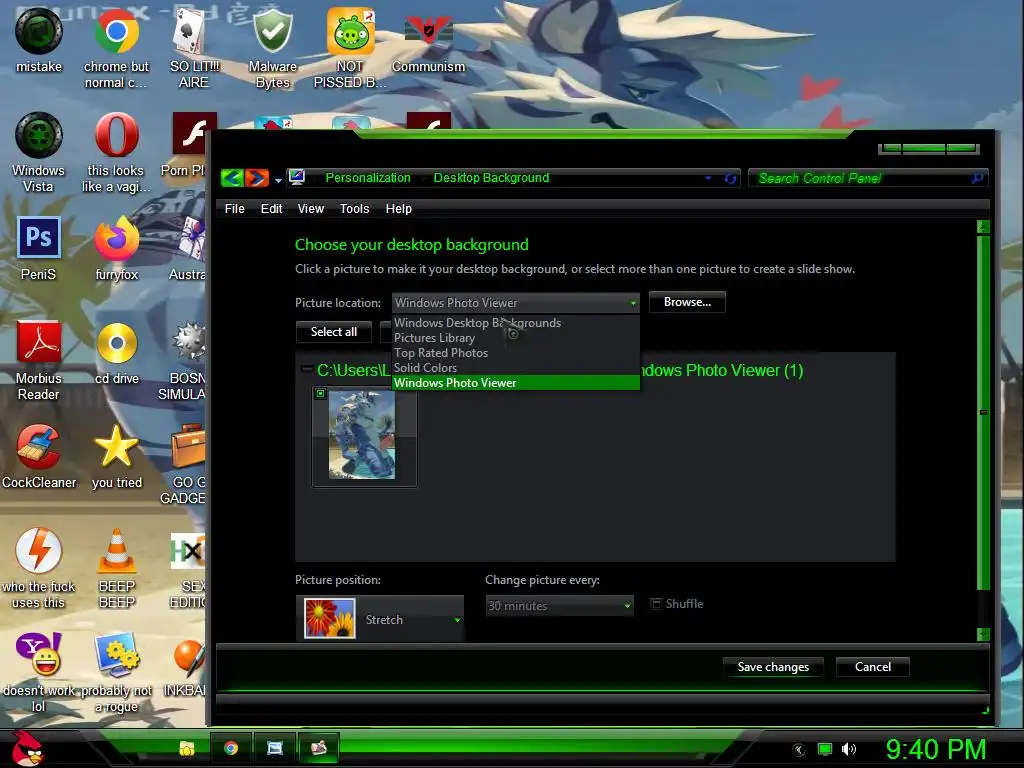The height and width of the screenshot is (768, 1024).
Task: Expand the address bar history dropdown arrow
Action: click(x=709, y=178)
